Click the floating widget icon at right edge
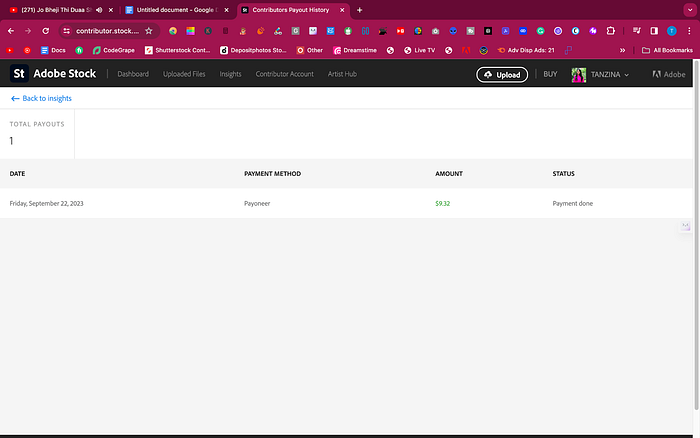700x438 pixels. click(686, 226)
